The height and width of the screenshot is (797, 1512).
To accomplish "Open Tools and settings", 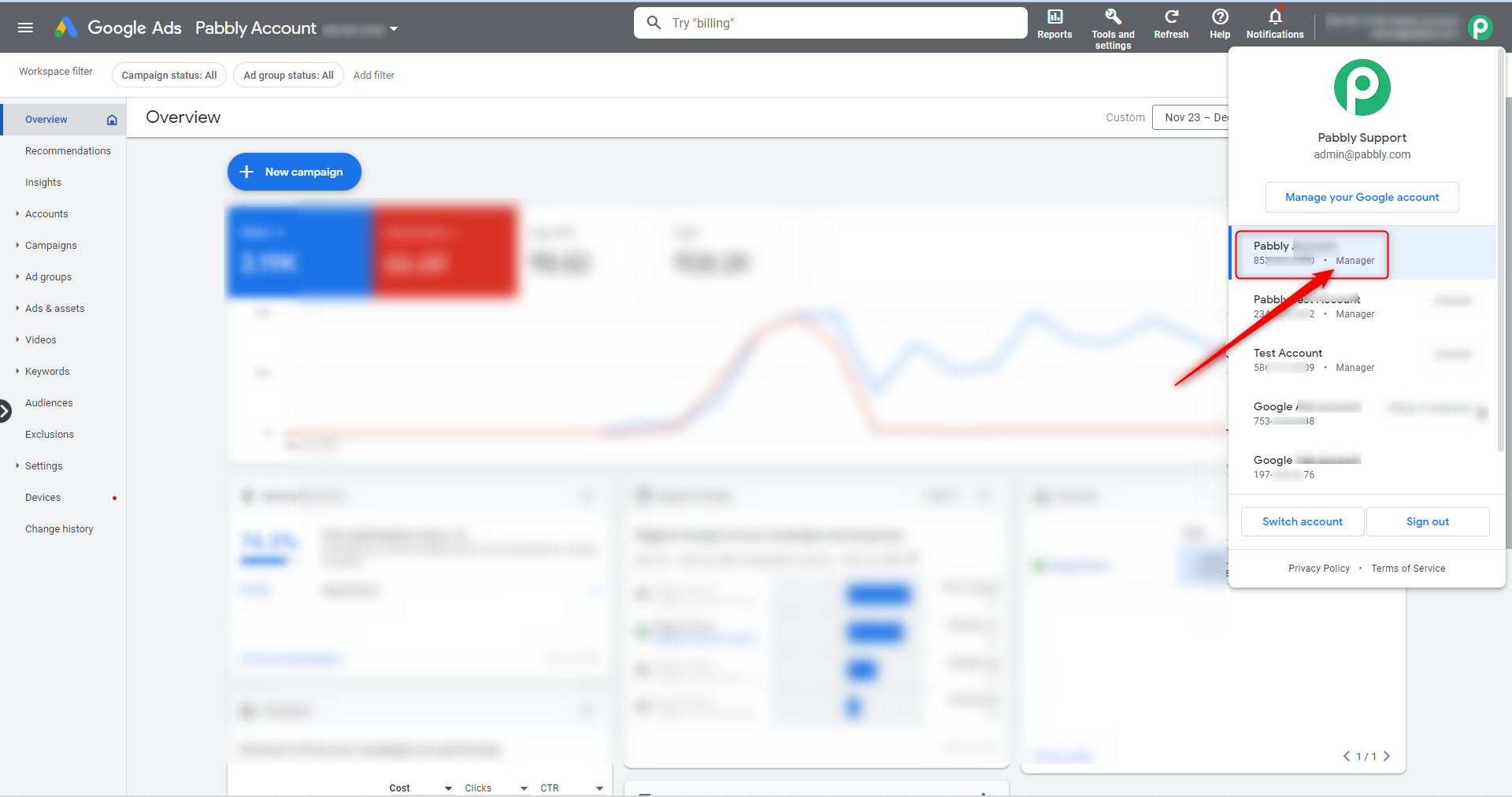I will point(1113,28).
